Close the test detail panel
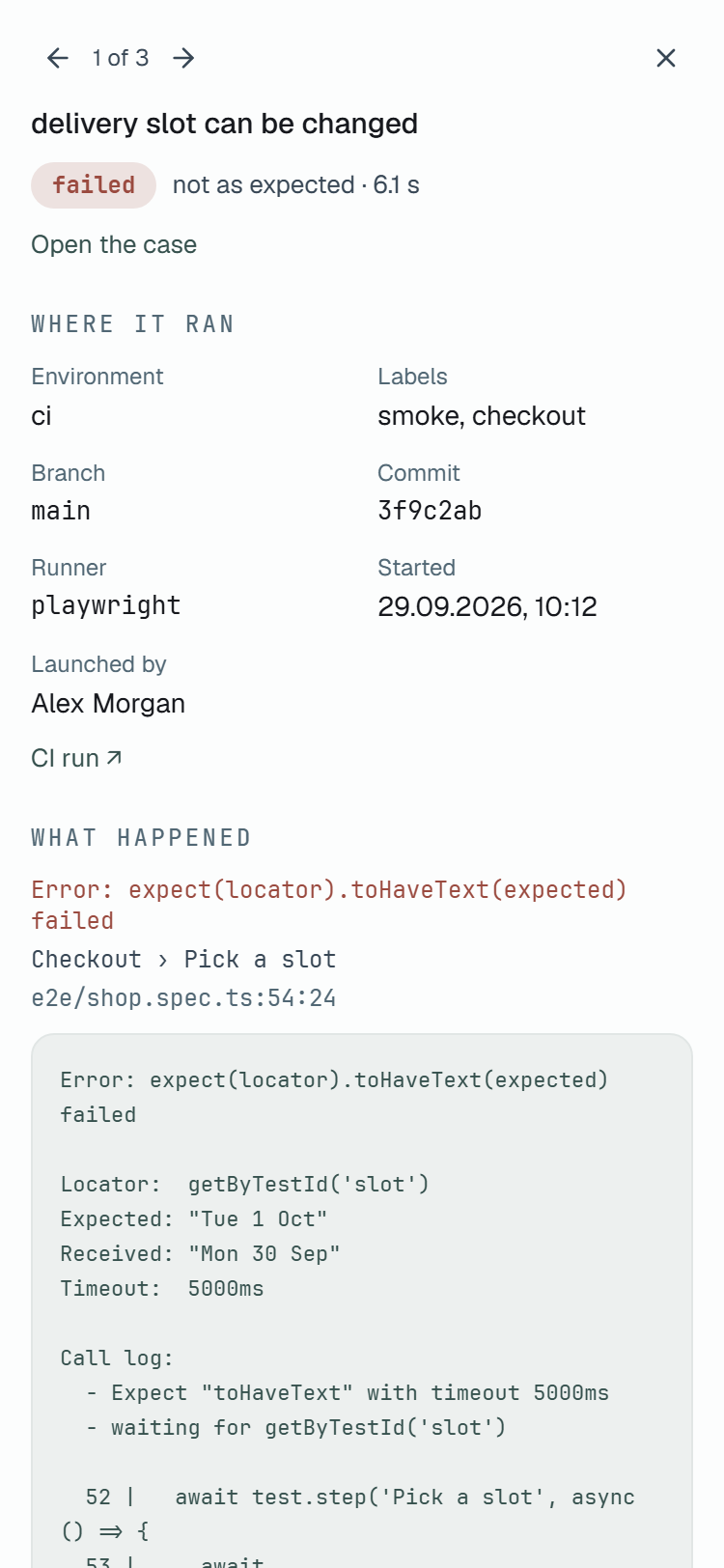The image size is (724, 1568). tap(666, 58)
